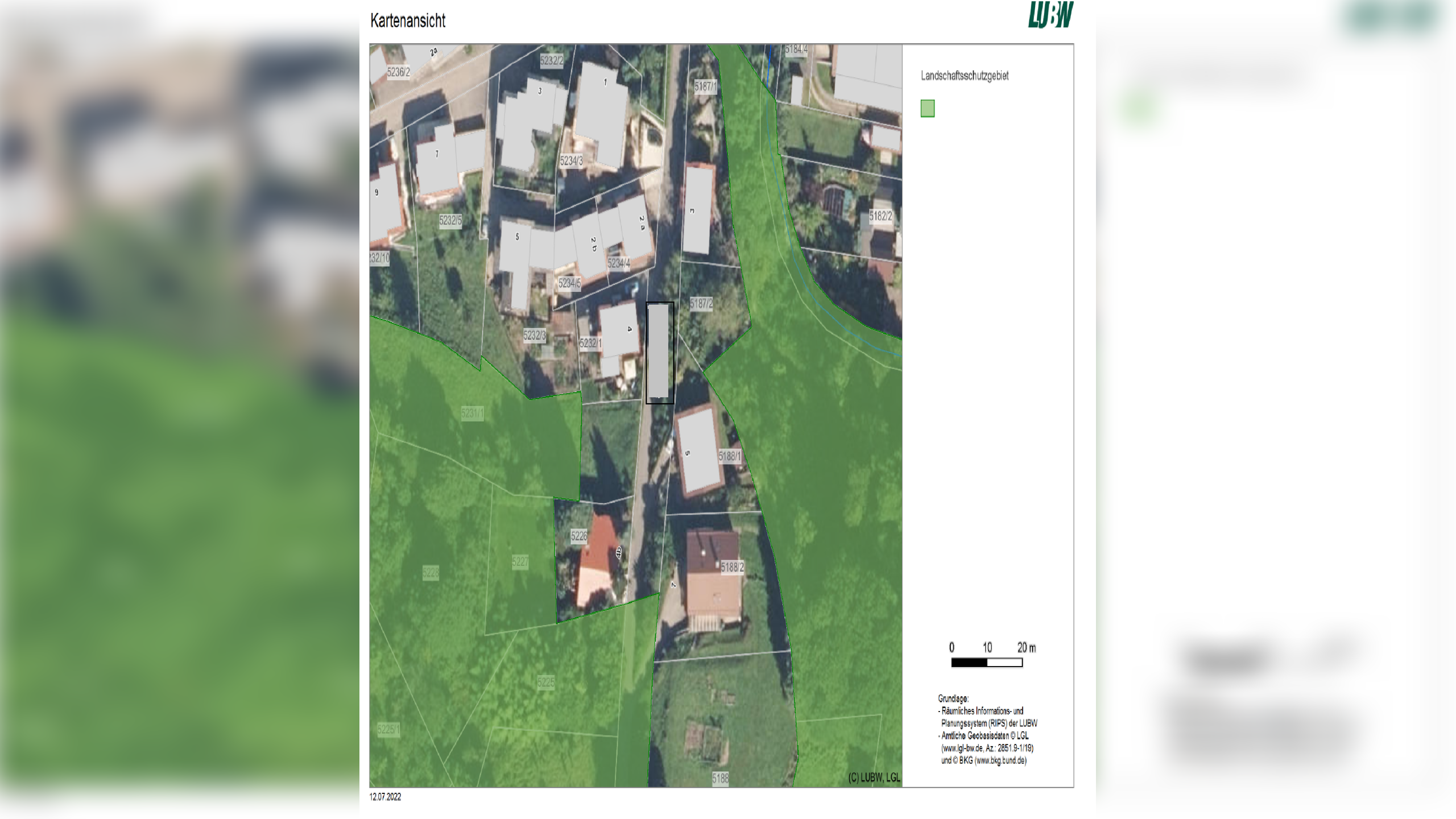This screenshot has height=819, width=1456.
Task: Click the Landschaftsschutzgebiet legend text
Action: point(965,76)
